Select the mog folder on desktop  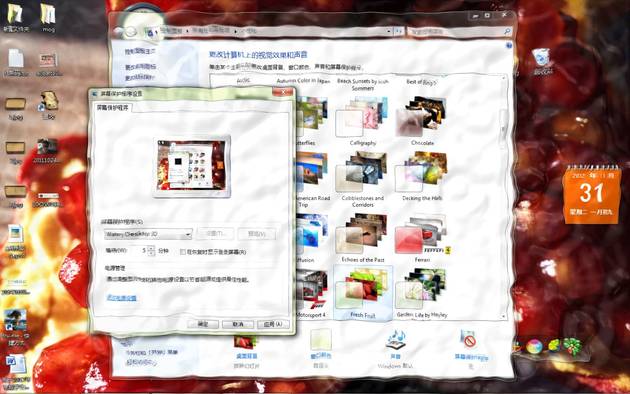tap(48, 18)
